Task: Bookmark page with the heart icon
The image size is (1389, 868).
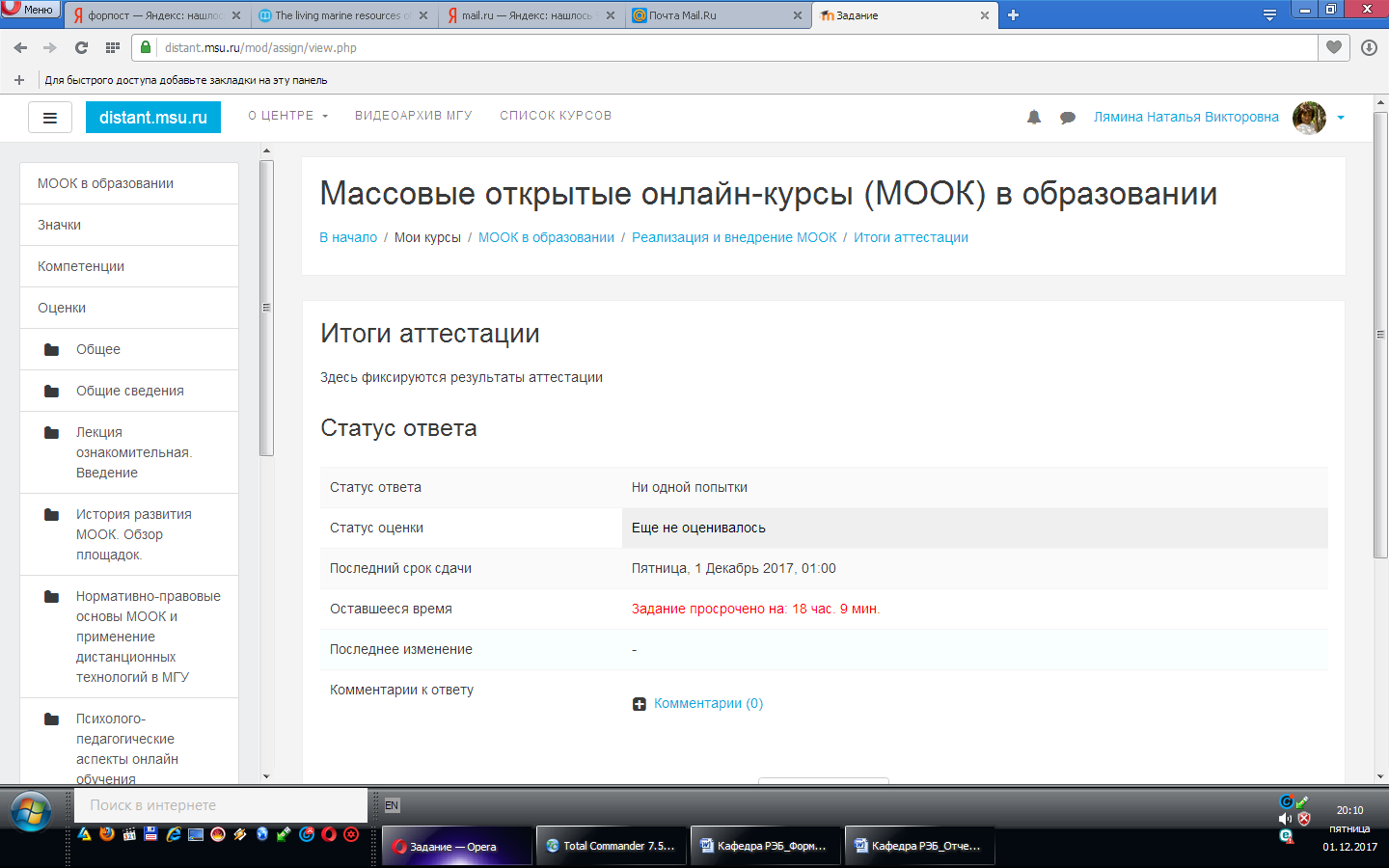Action: click(1334, 47)
